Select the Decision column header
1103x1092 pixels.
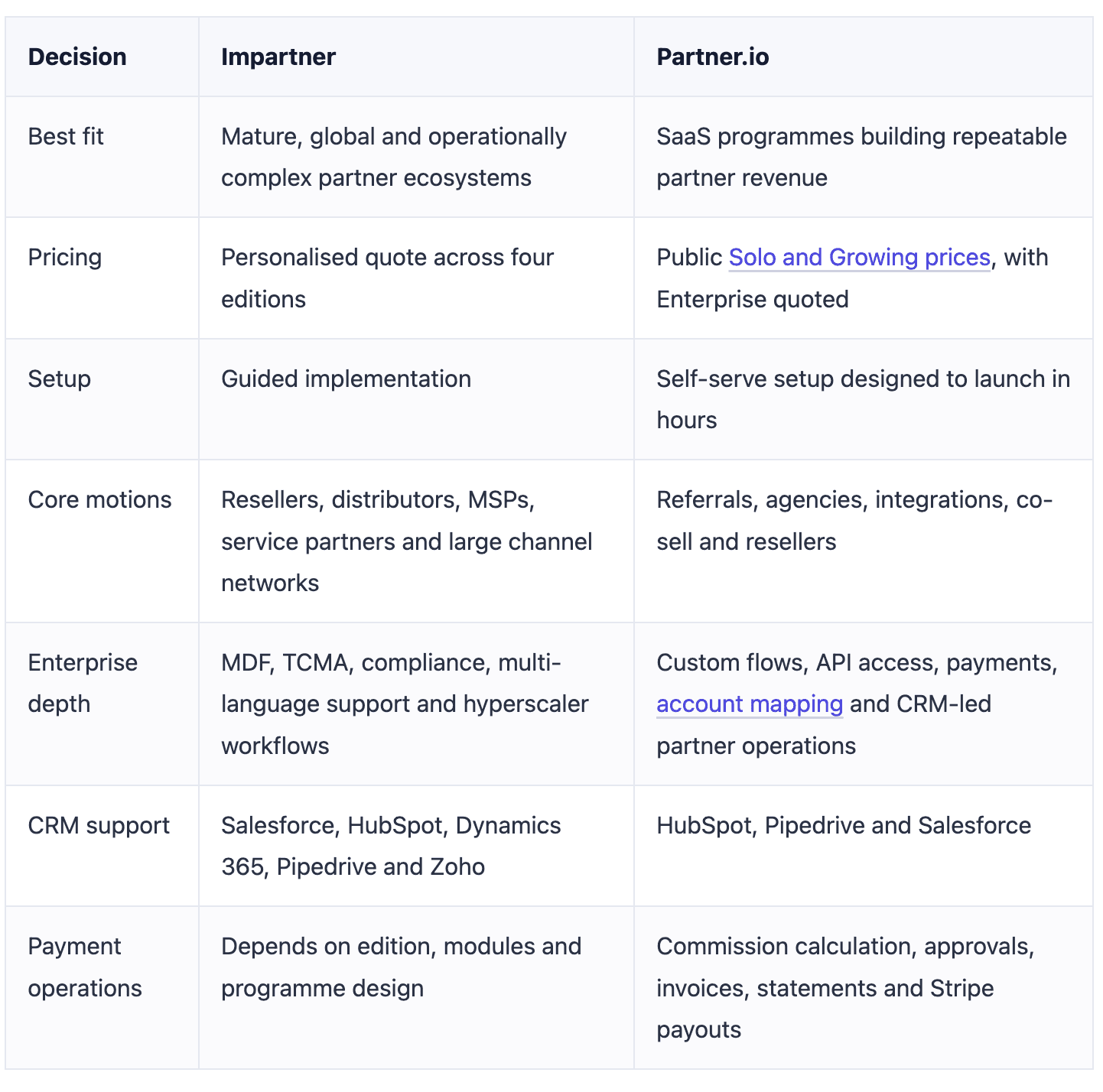77,57
